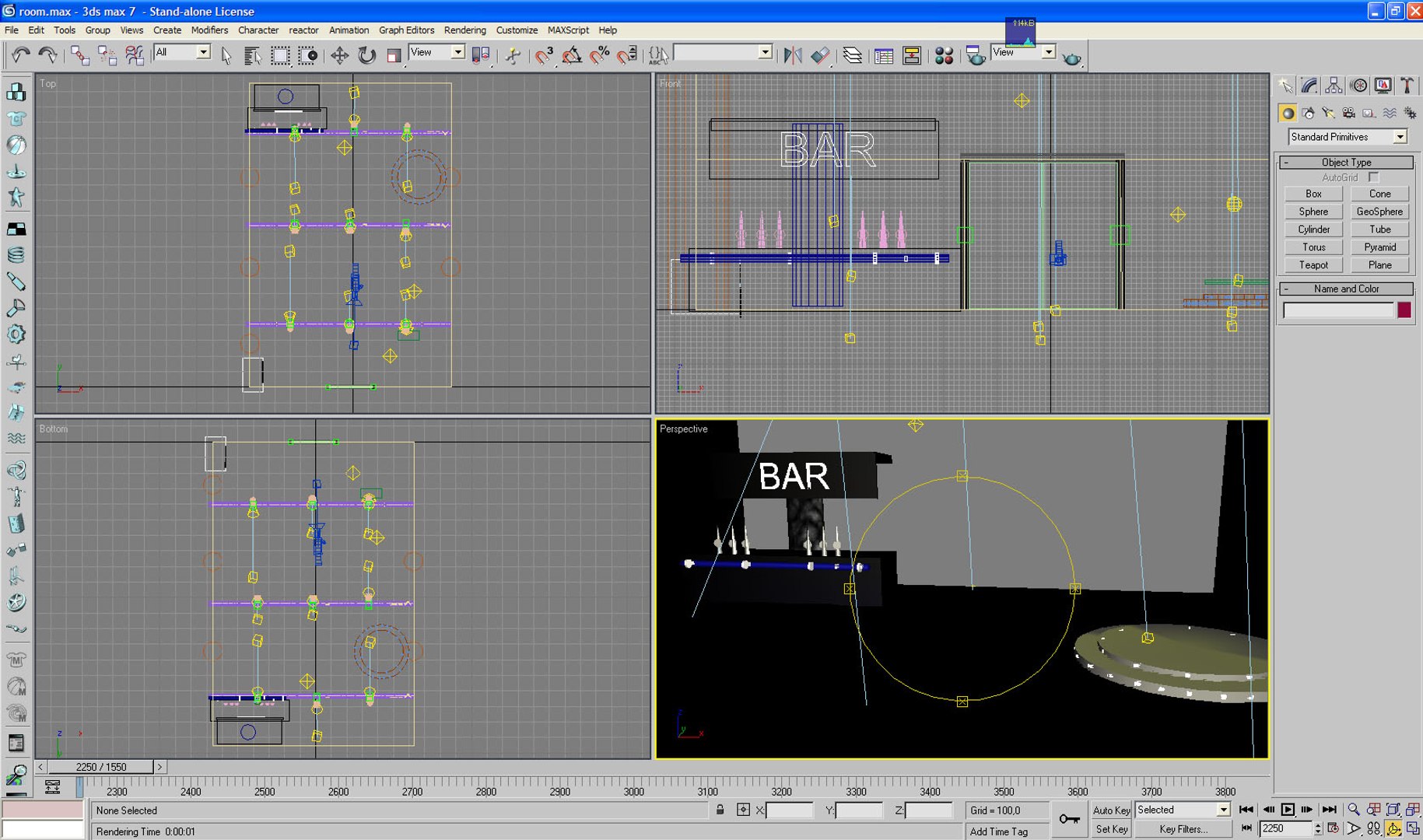Switch to the Hierarchy command panel

tap(1334, 86)
